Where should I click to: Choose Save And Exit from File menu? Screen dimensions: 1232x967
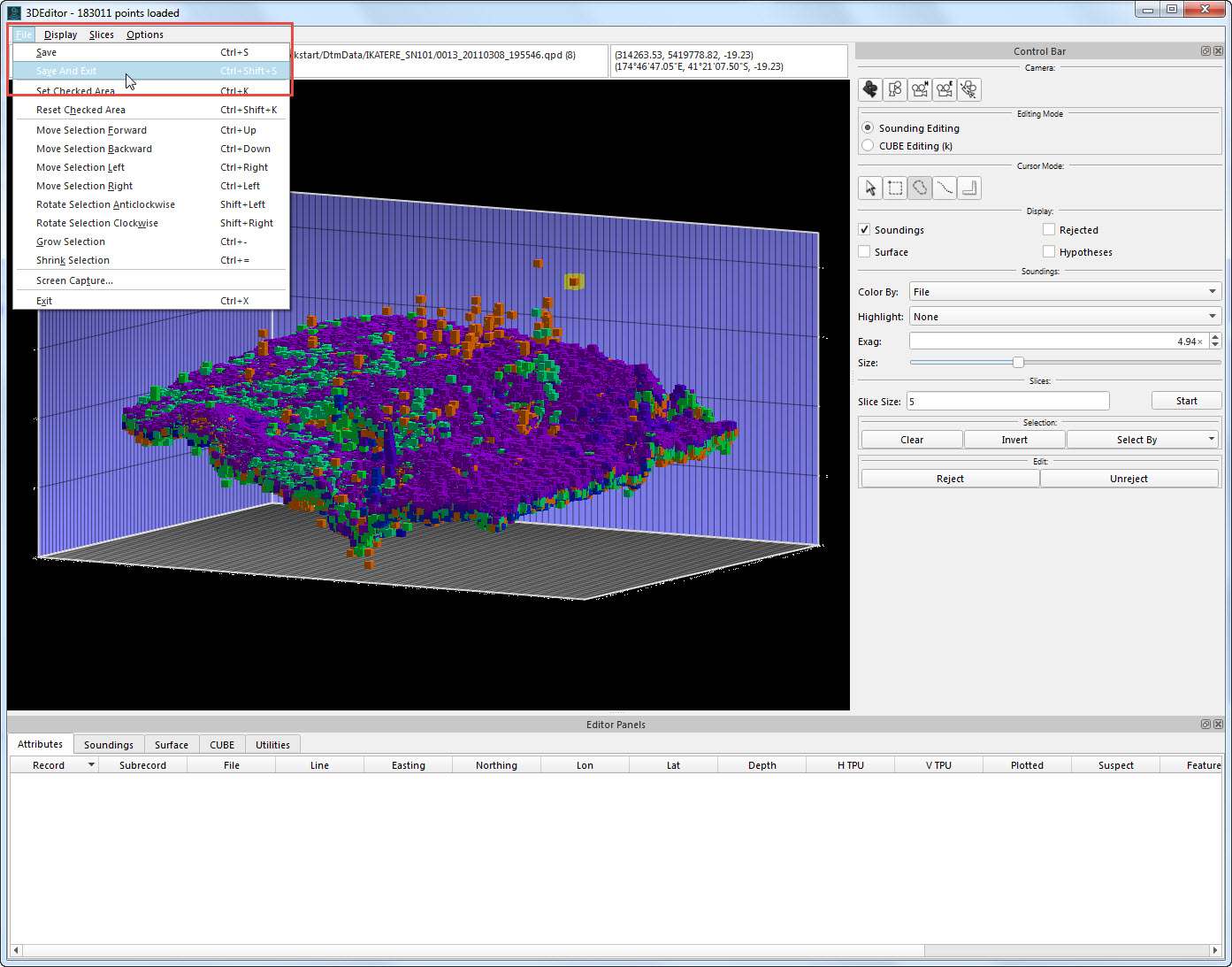[66, 71]
